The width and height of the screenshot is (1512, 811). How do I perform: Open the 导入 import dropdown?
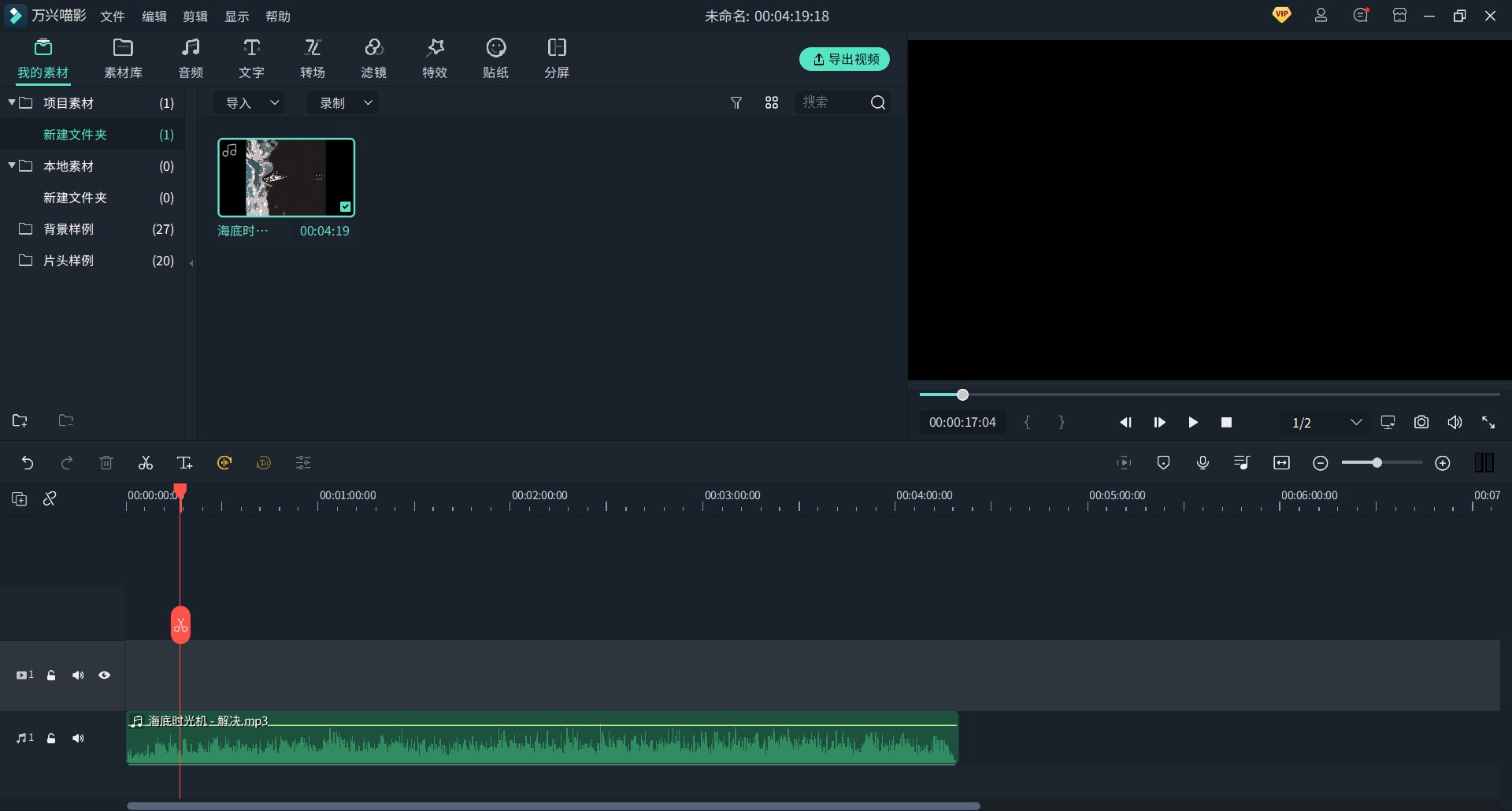tap(250, 102)
